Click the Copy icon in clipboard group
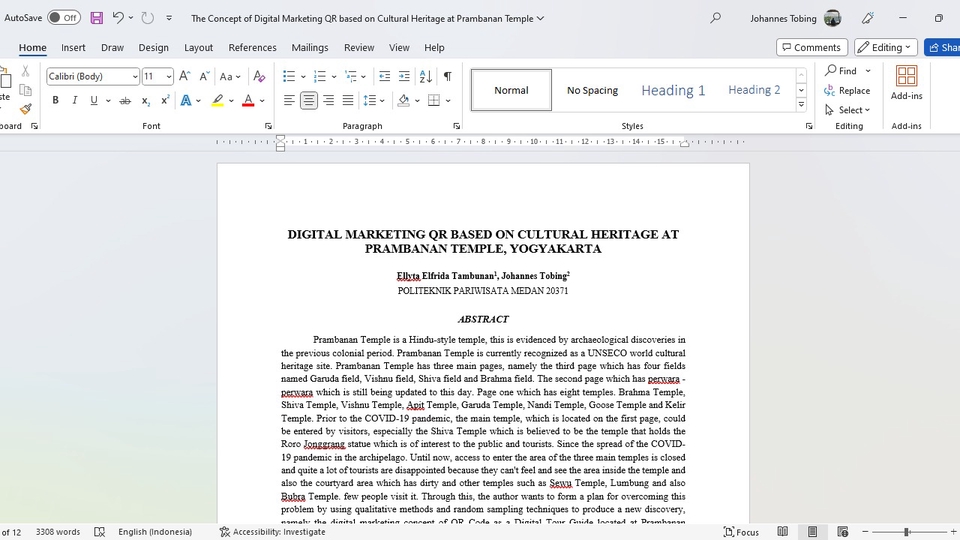The image size is (960, 540). pos(25,91)
